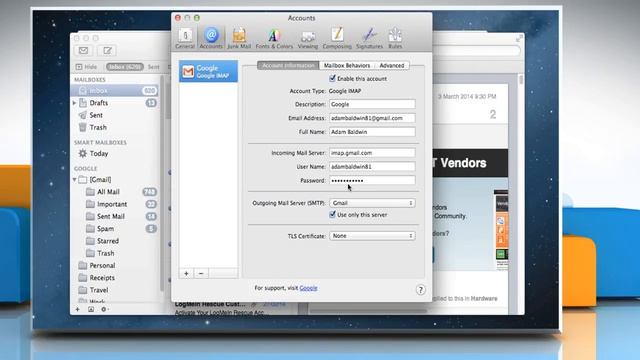Image resolution: width=640 pixels, height=360 pixels.
Task: Expand the Drafts mailbox triangle
Action: [75, 103]
